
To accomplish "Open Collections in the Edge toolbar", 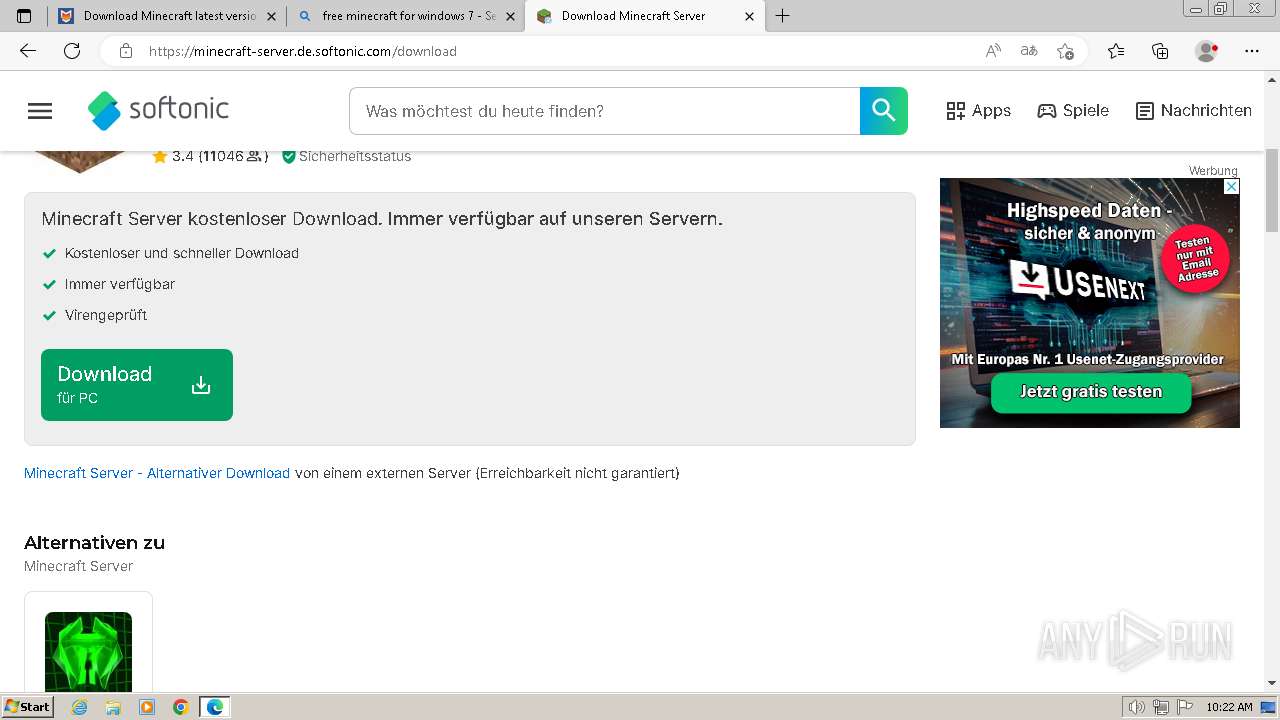I will (1160, 51).
